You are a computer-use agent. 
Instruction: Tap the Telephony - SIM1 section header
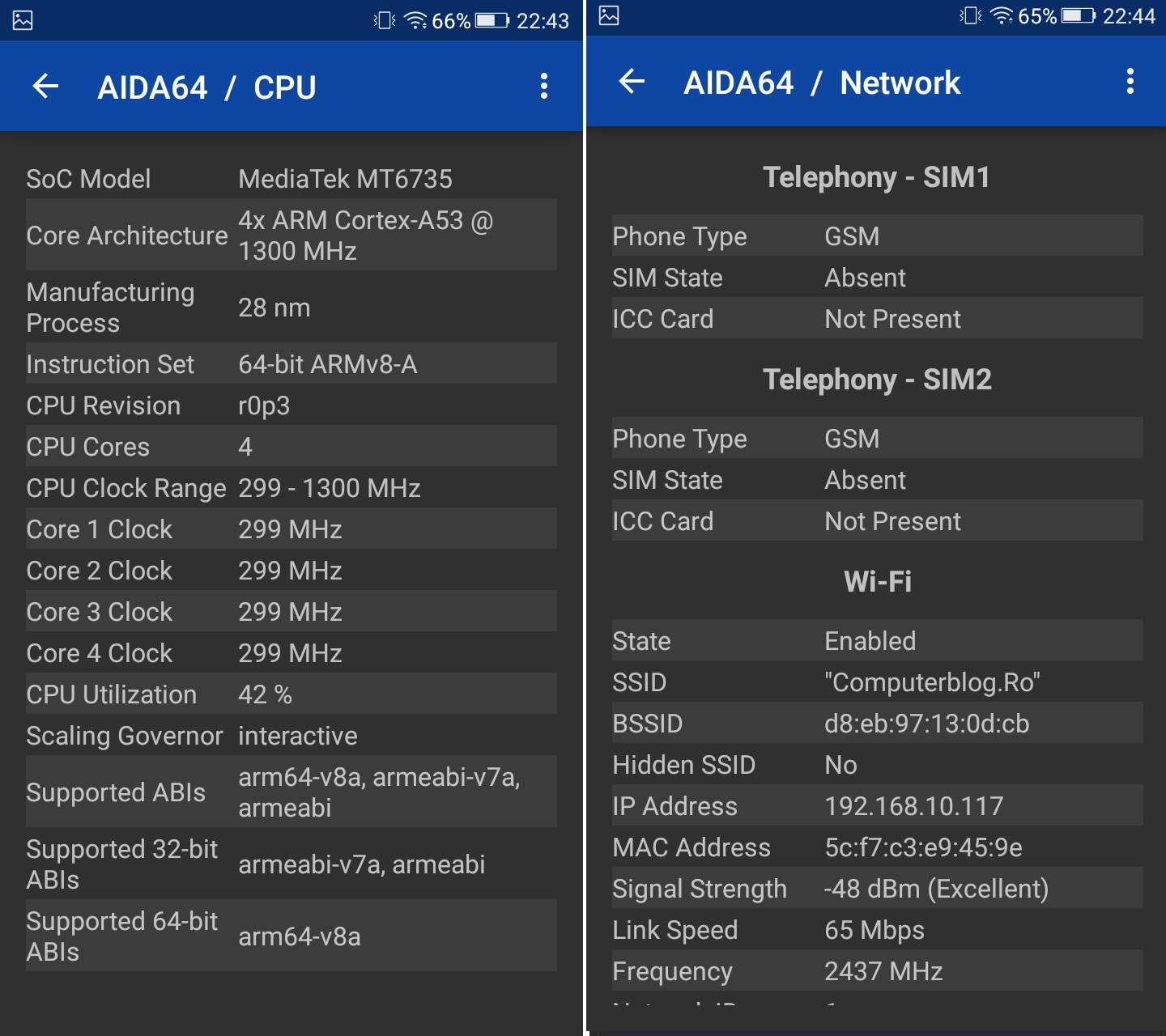click(877, 176)
